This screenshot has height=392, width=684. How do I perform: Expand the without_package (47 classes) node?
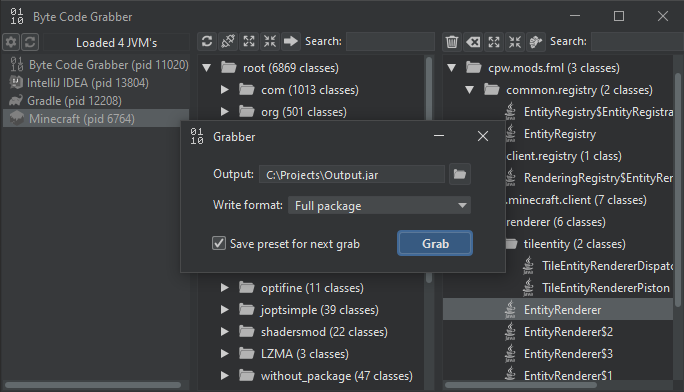225,376
